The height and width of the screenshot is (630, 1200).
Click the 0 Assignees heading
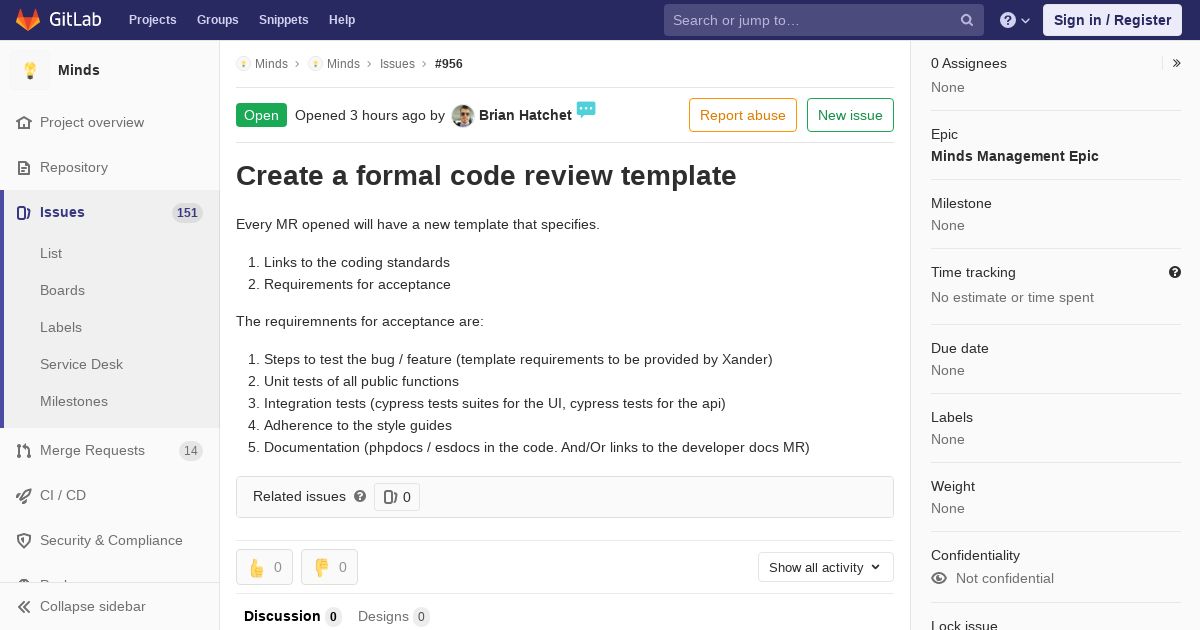click(969, 63)
